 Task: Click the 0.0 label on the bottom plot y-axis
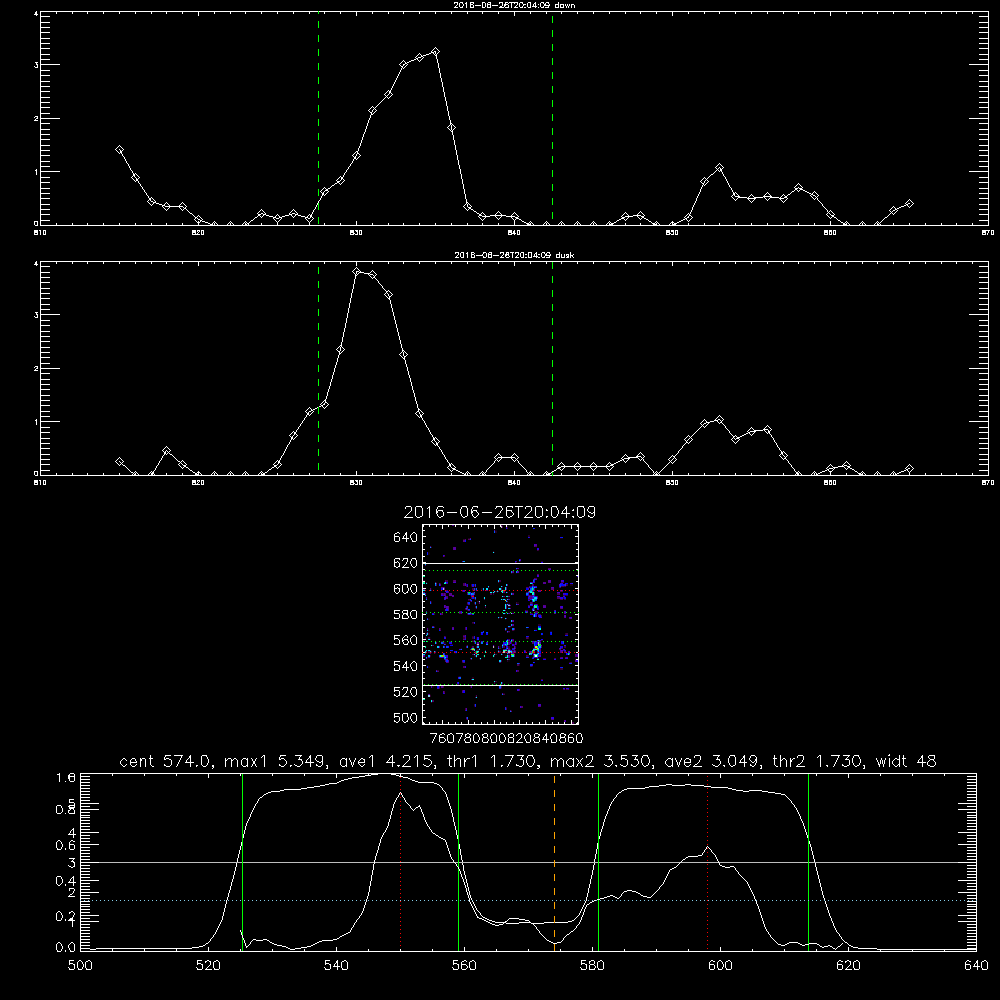(x=66, y=948)
